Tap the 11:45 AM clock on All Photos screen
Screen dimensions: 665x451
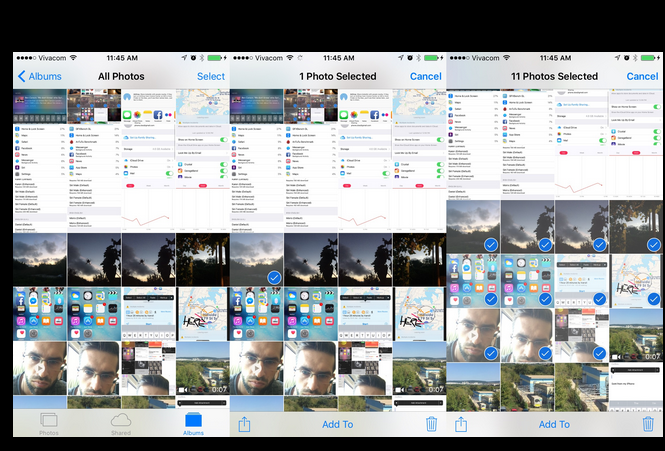pos(122,58)
